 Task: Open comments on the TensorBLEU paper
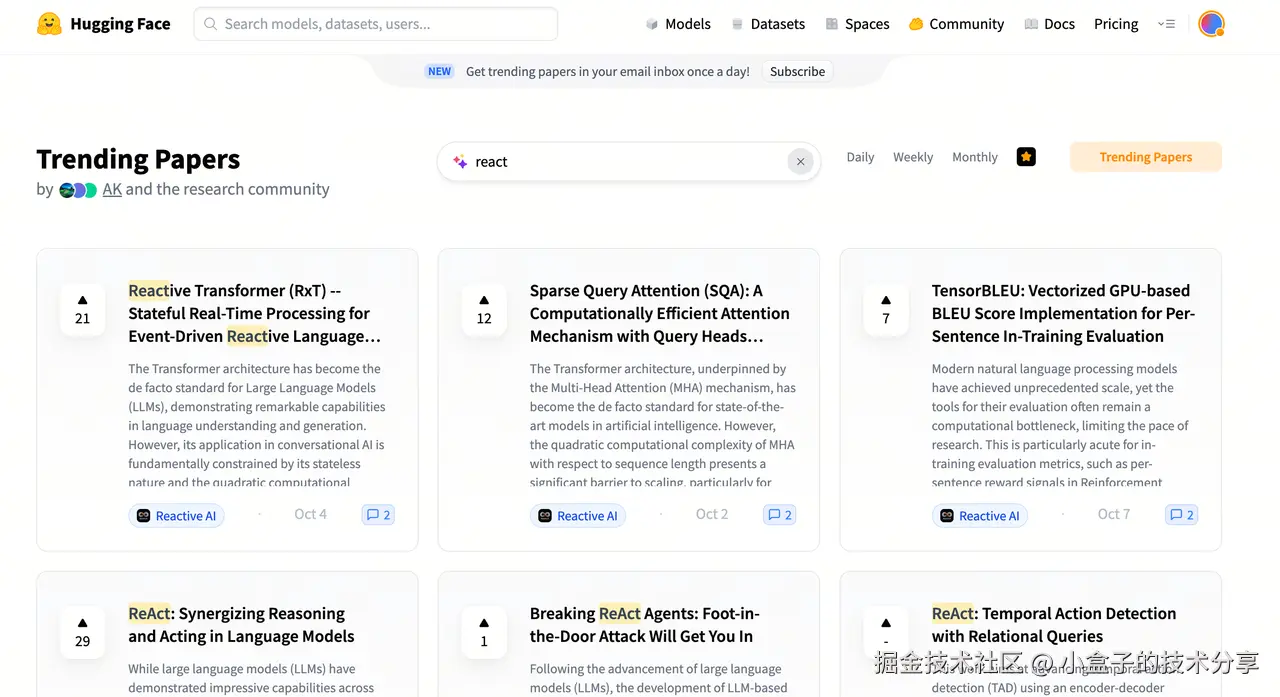click(x=1181, y=515)
